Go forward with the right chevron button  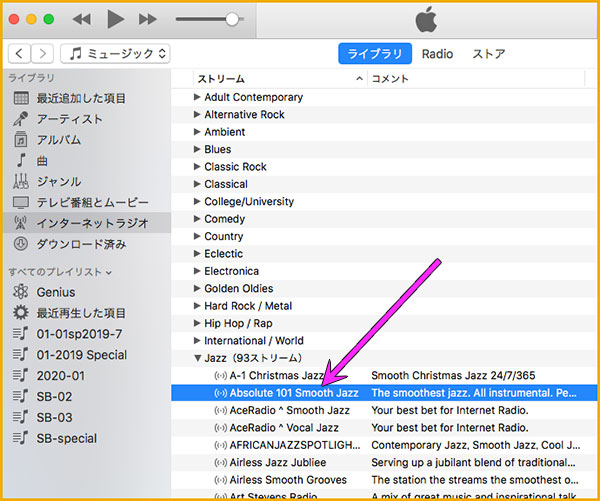pos(42,53)
